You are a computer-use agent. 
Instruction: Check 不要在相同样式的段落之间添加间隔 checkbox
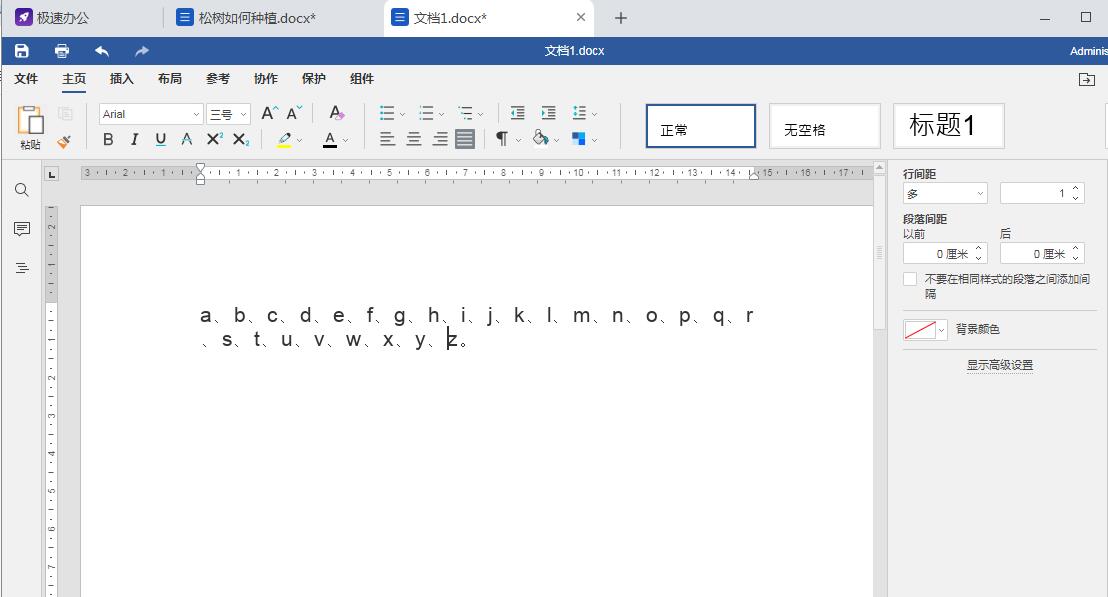pos(910,279)
